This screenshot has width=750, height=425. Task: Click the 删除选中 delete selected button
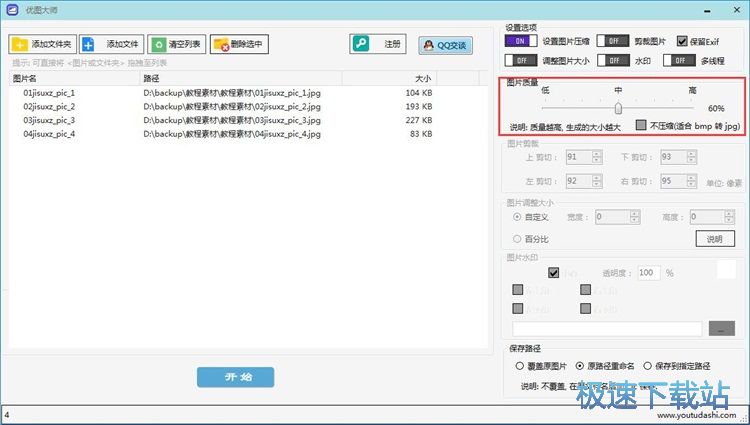(x=239, y=44)
